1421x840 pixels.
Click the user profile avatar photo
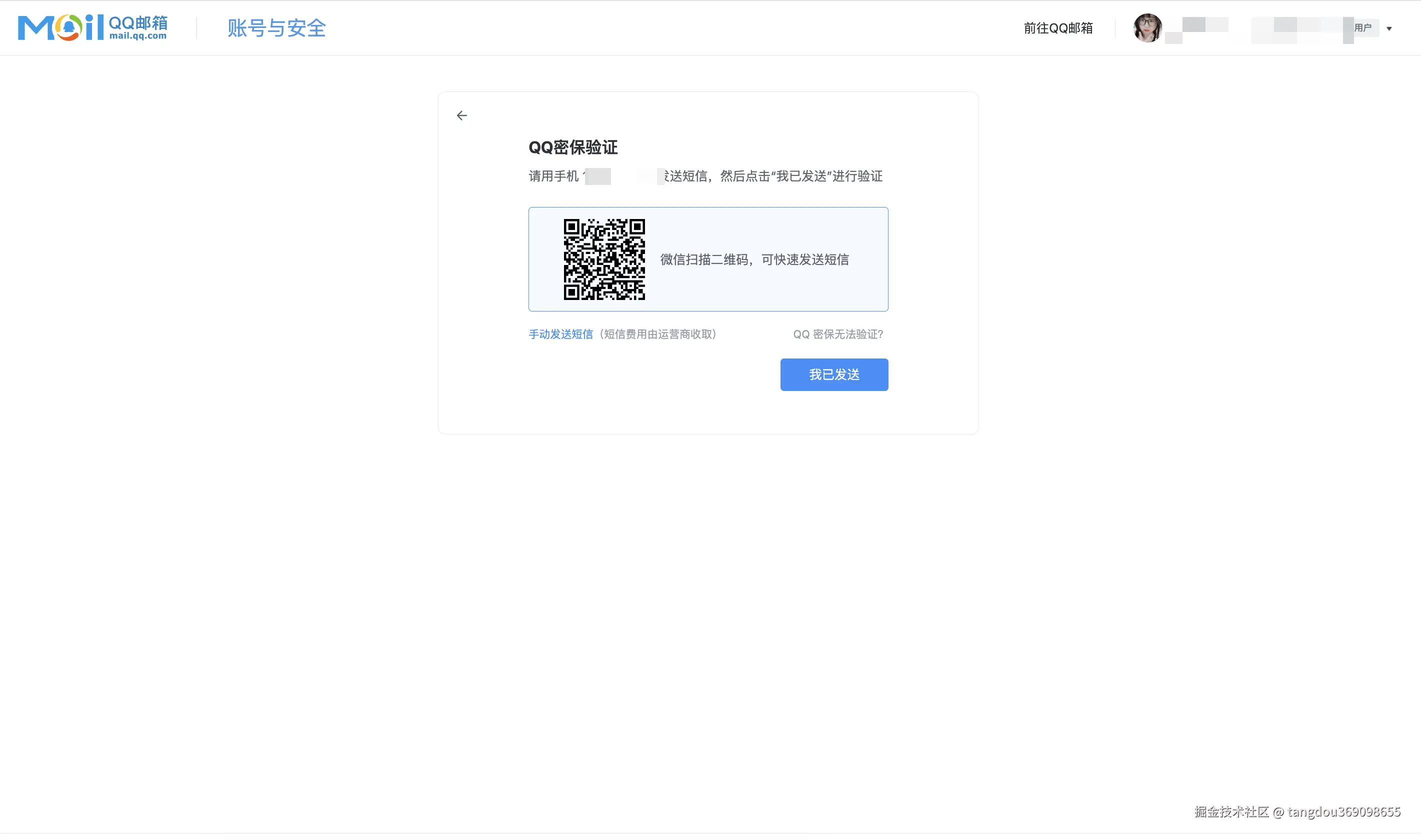pos(1147,27)
